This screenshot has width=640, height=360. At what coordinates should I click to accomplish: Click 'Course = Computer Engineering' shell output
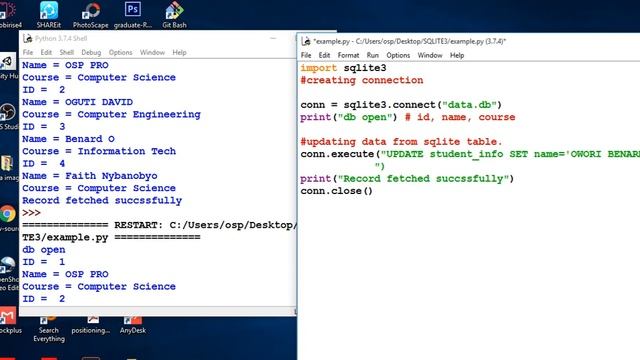pyautogui.click(x=111, y=114)
